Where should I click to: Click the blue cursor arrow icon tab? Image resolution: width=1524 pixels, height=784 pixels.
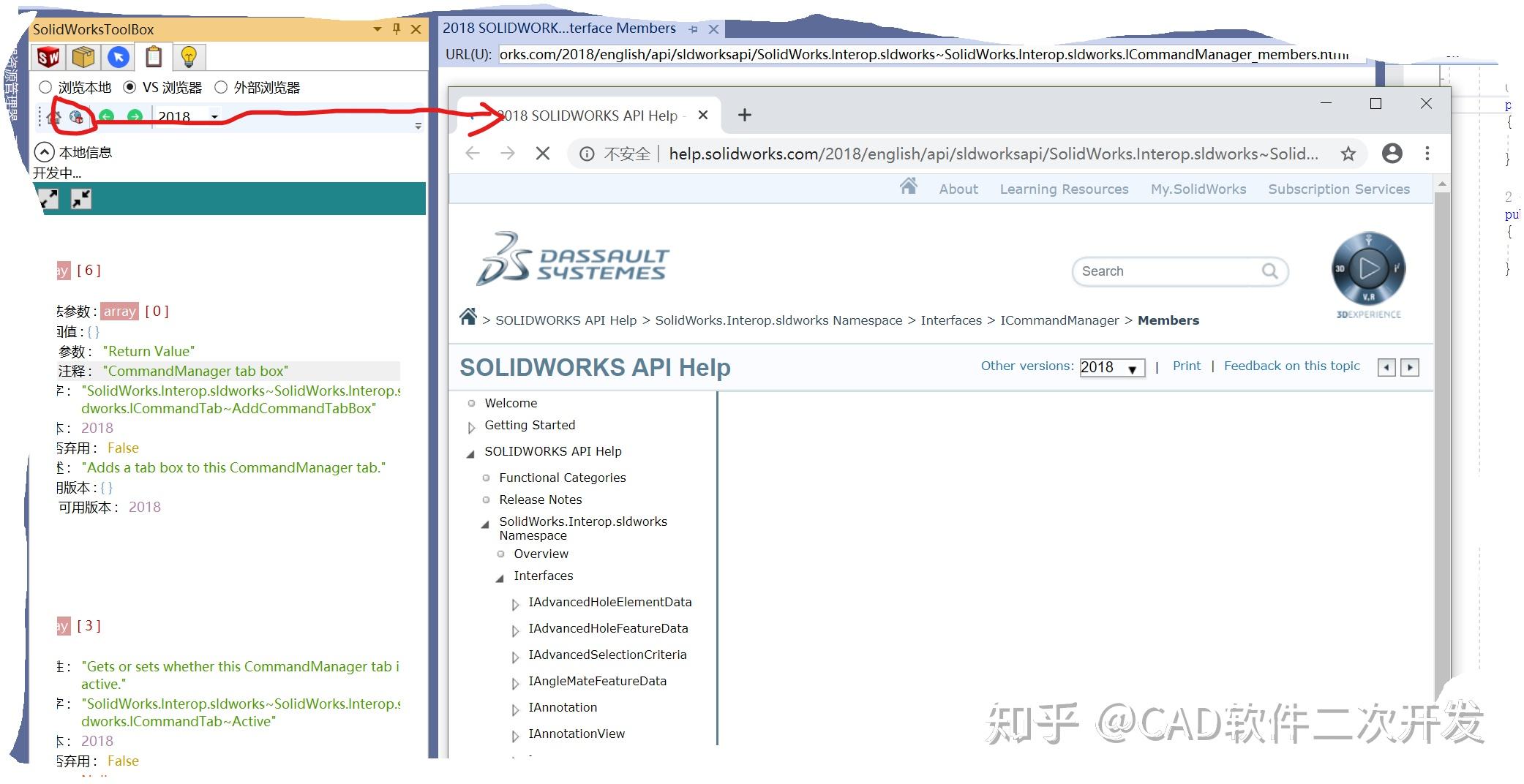[x=118, y=56]
